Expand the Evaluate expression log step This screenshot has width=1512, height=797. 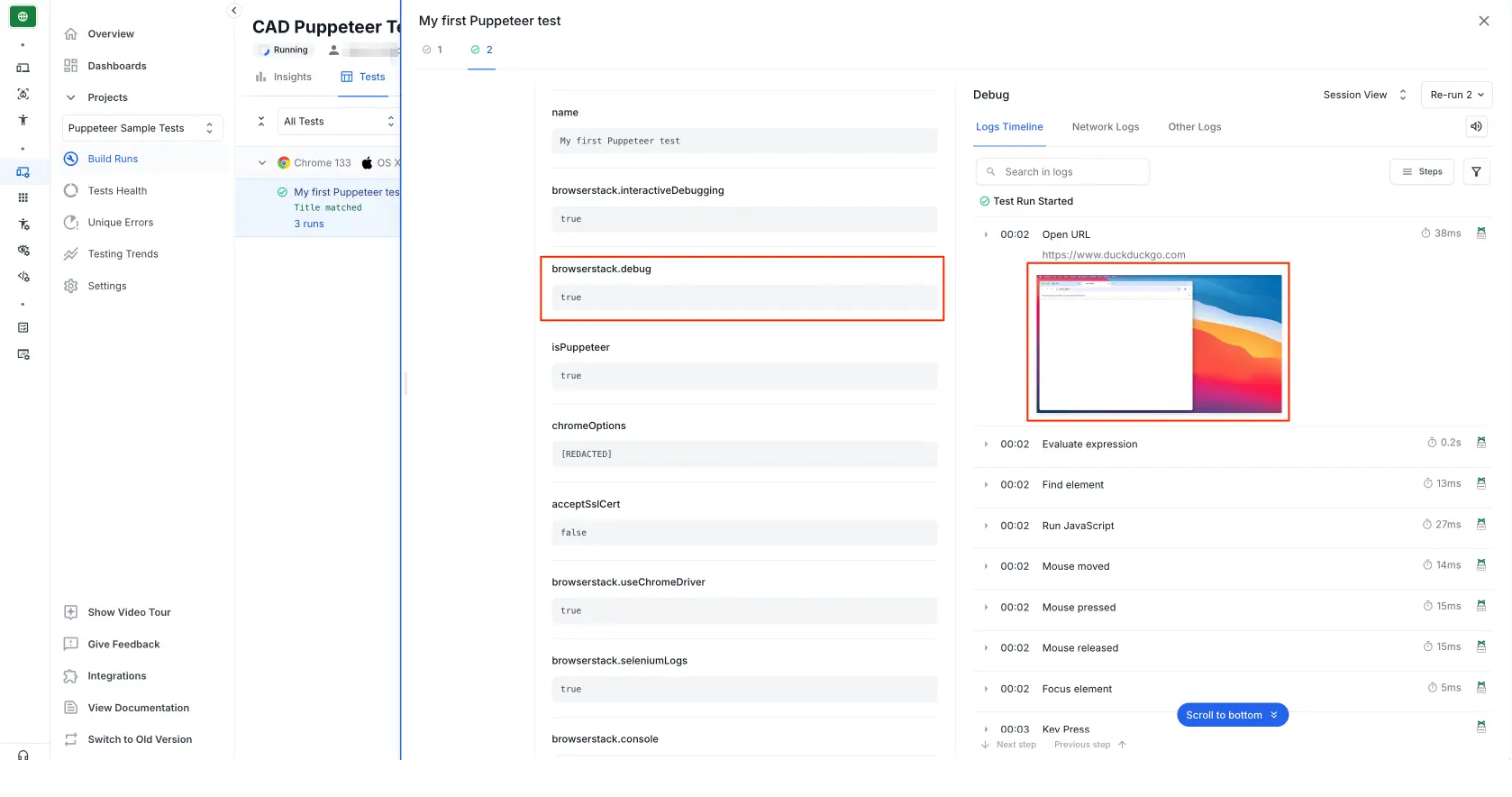986,444
